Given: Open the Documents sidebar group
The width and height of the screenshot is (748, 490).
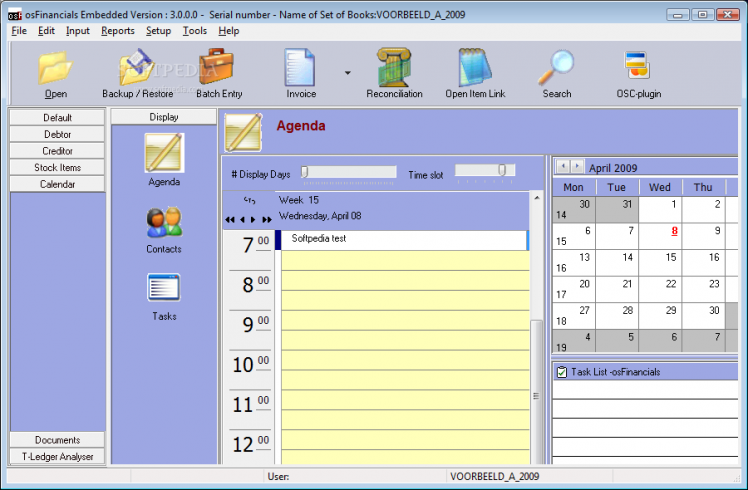Looking at the screenshot, I should point(57,440).
